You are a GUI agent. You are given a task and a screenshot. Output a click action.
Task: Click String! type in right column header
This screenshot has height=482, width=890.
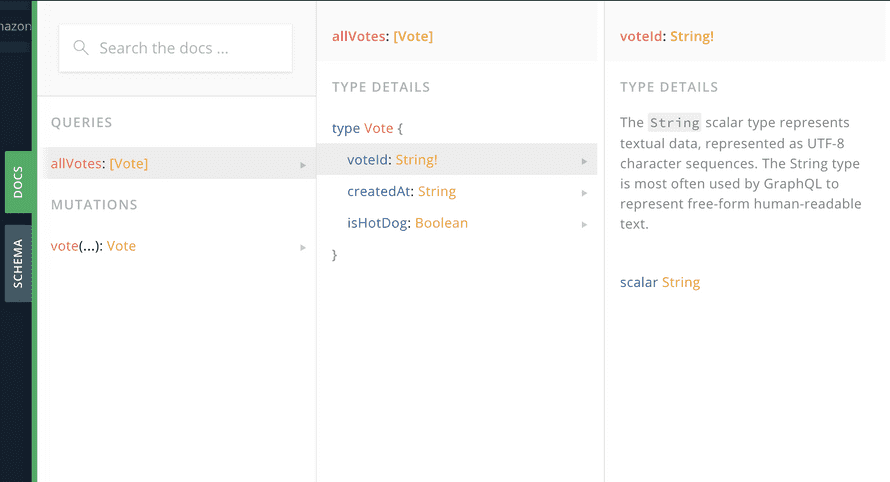pyautogui.click(x=692, y=37)
